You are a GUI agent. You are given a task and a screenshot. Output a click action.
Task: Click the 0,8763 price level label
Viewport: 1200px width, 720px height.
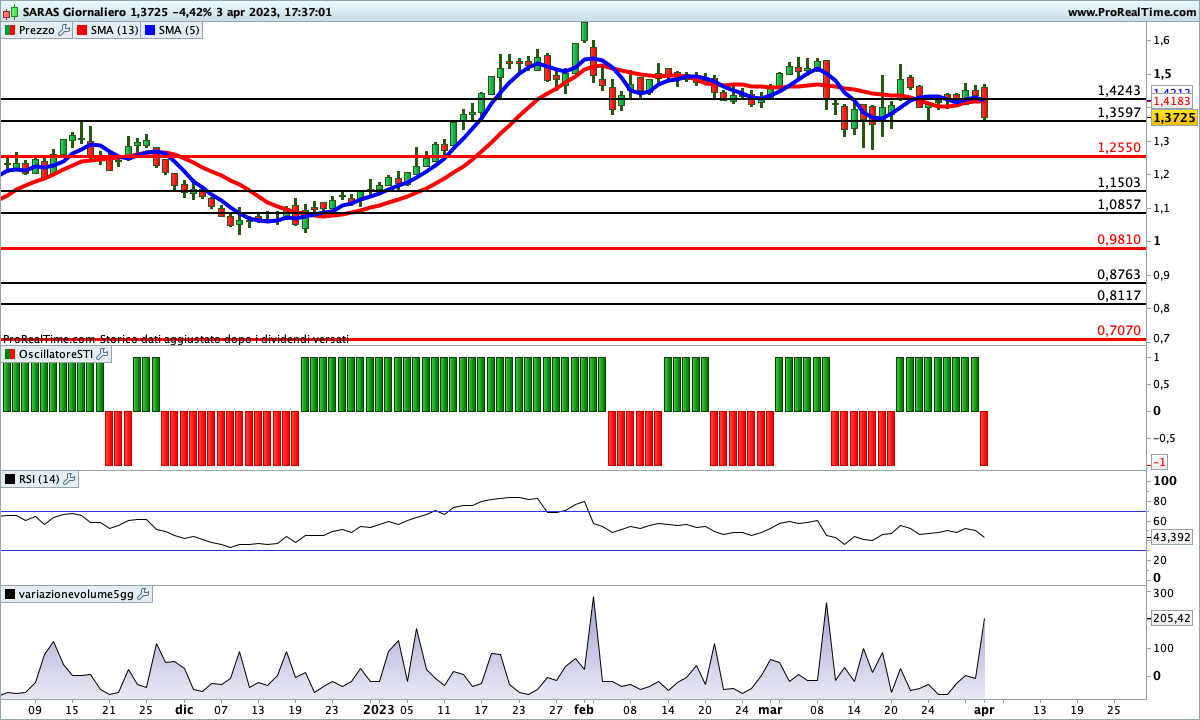(x=1119, y=274)
